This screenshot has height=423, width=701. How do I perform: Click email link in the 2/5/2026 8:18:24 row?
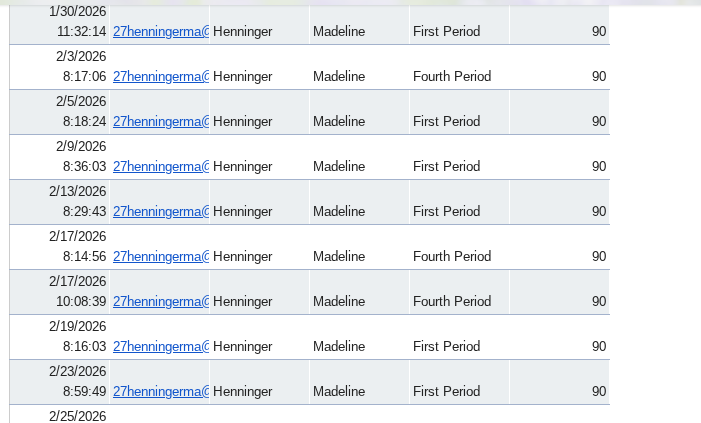(x=160, y=121)
